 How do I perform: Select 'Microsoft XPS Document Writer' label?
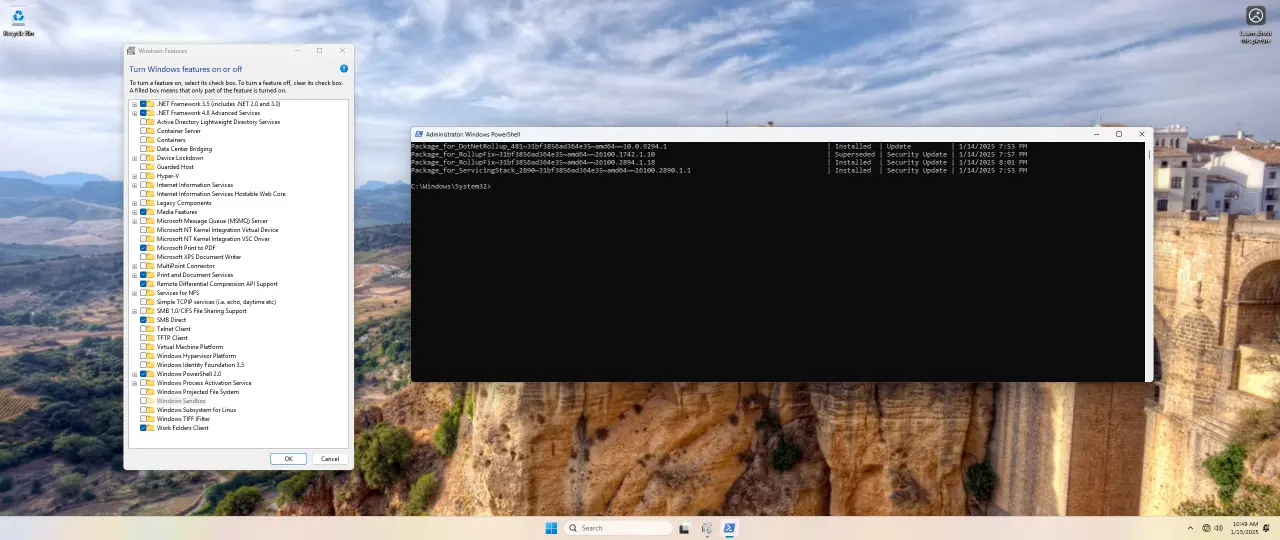tap(199, 257)
